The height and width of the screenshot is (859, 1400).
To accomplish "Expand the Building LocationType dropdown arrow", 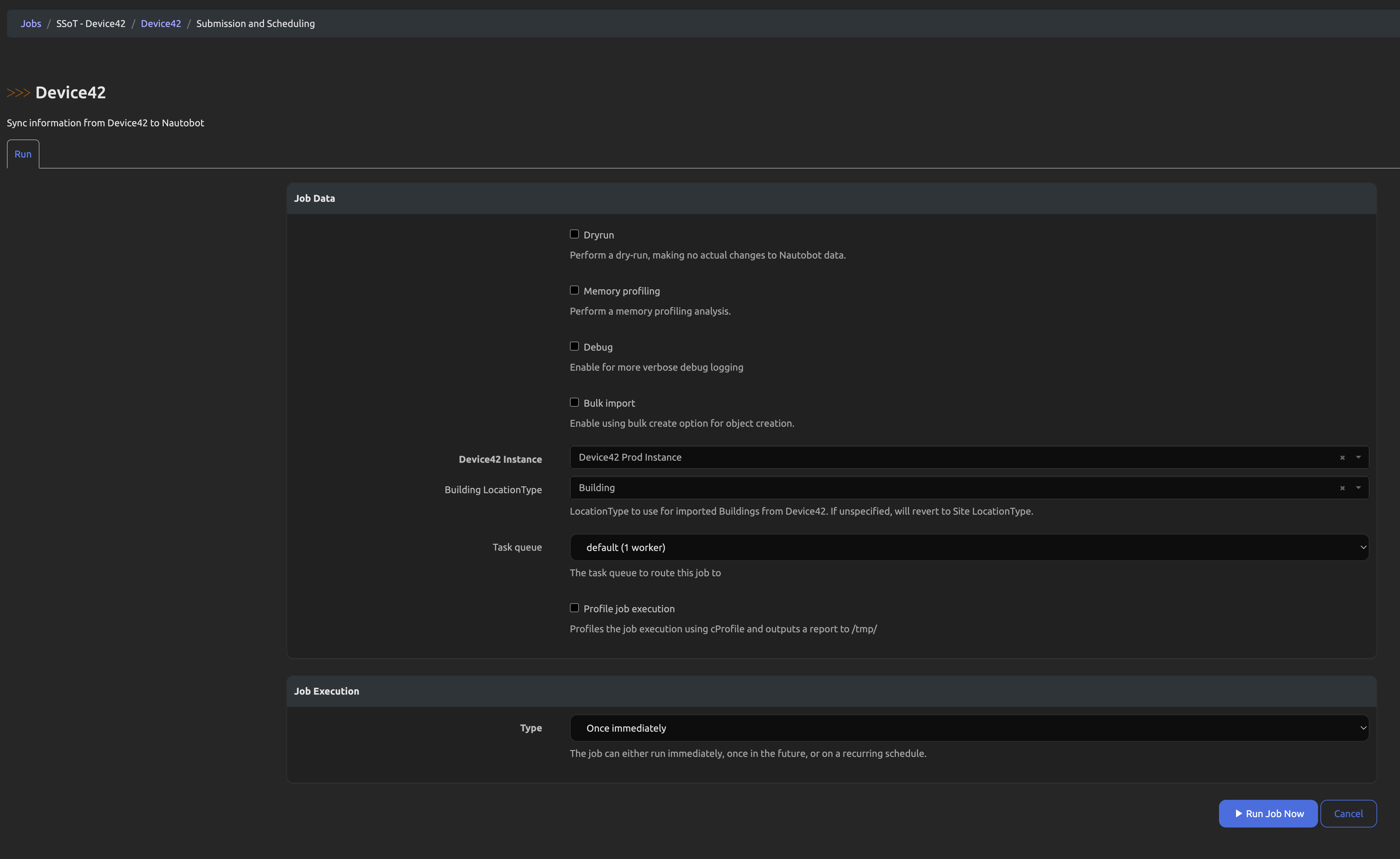I will [x=1358, y=488].
